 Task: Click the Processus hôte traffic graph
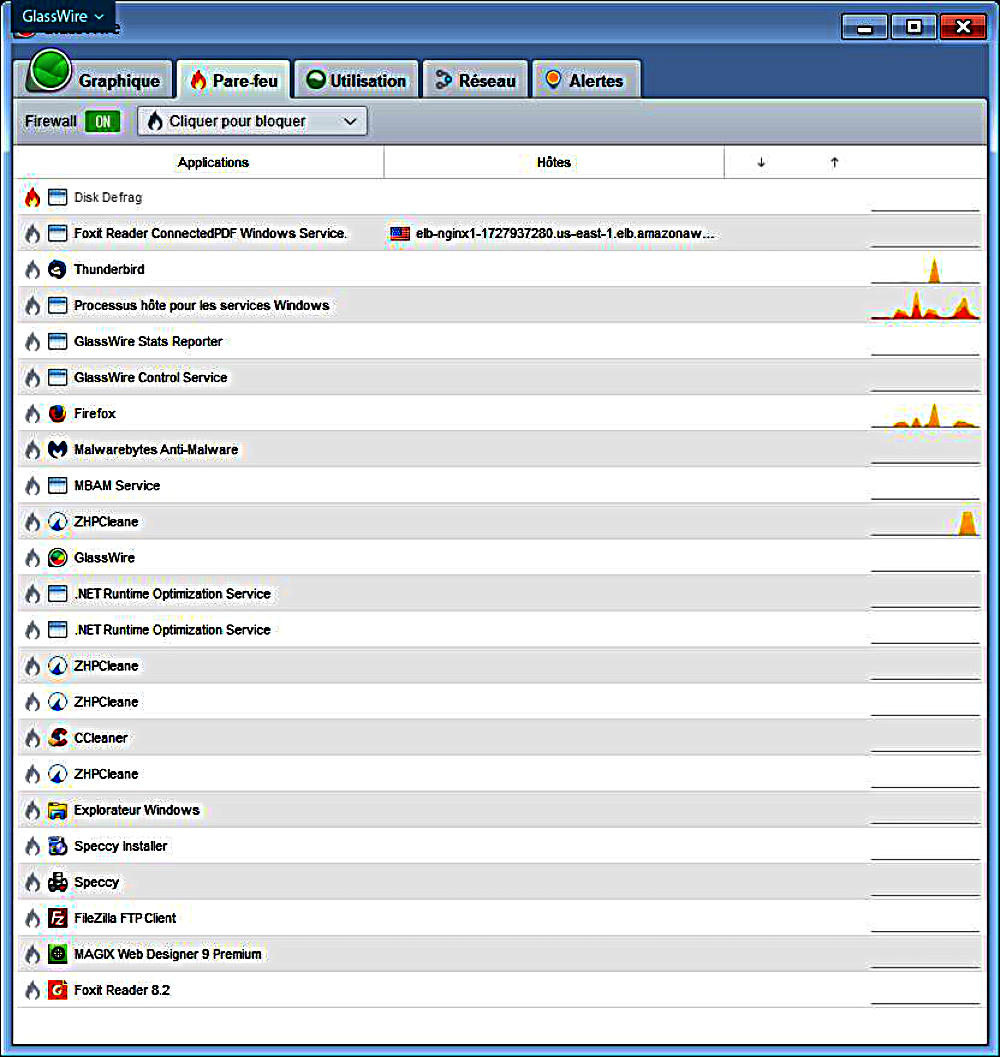click(925, 306)
